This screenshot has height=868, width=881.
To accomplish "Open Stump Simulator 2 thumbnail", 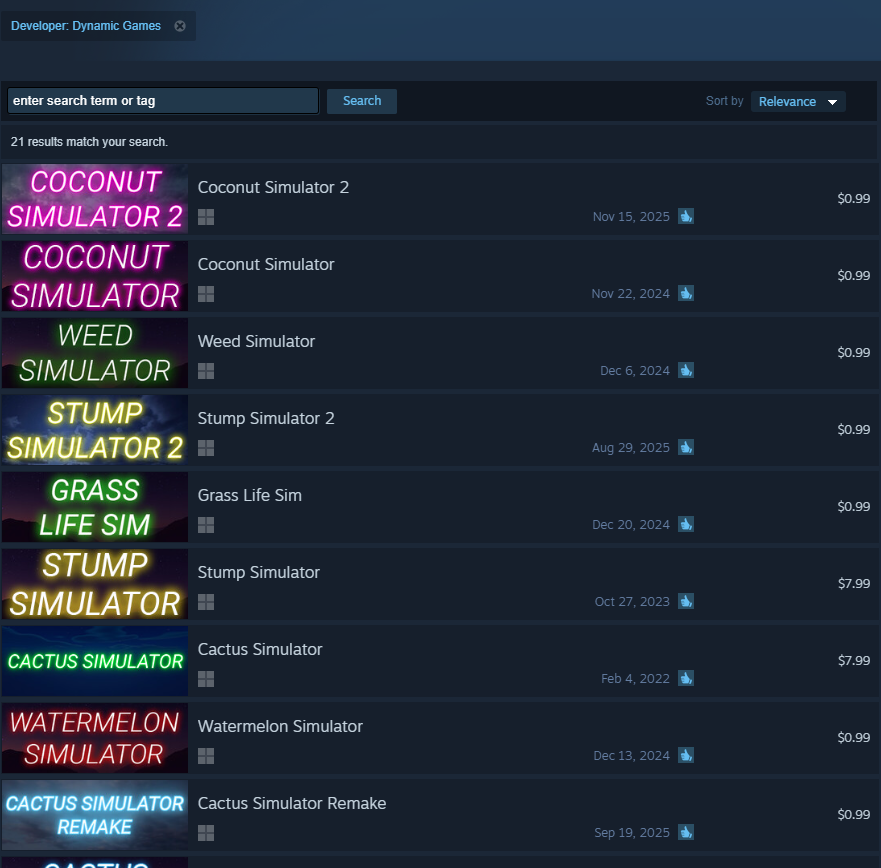I will point(95,430).
